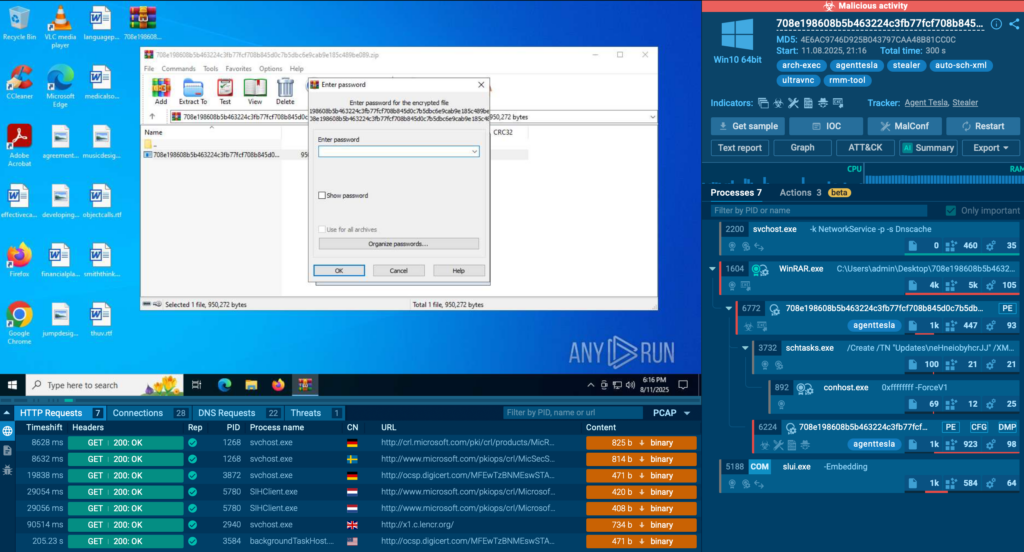Click the WinRAR Test toolbar icon
The image size is (1024, 552).
(x=225, y=91)
